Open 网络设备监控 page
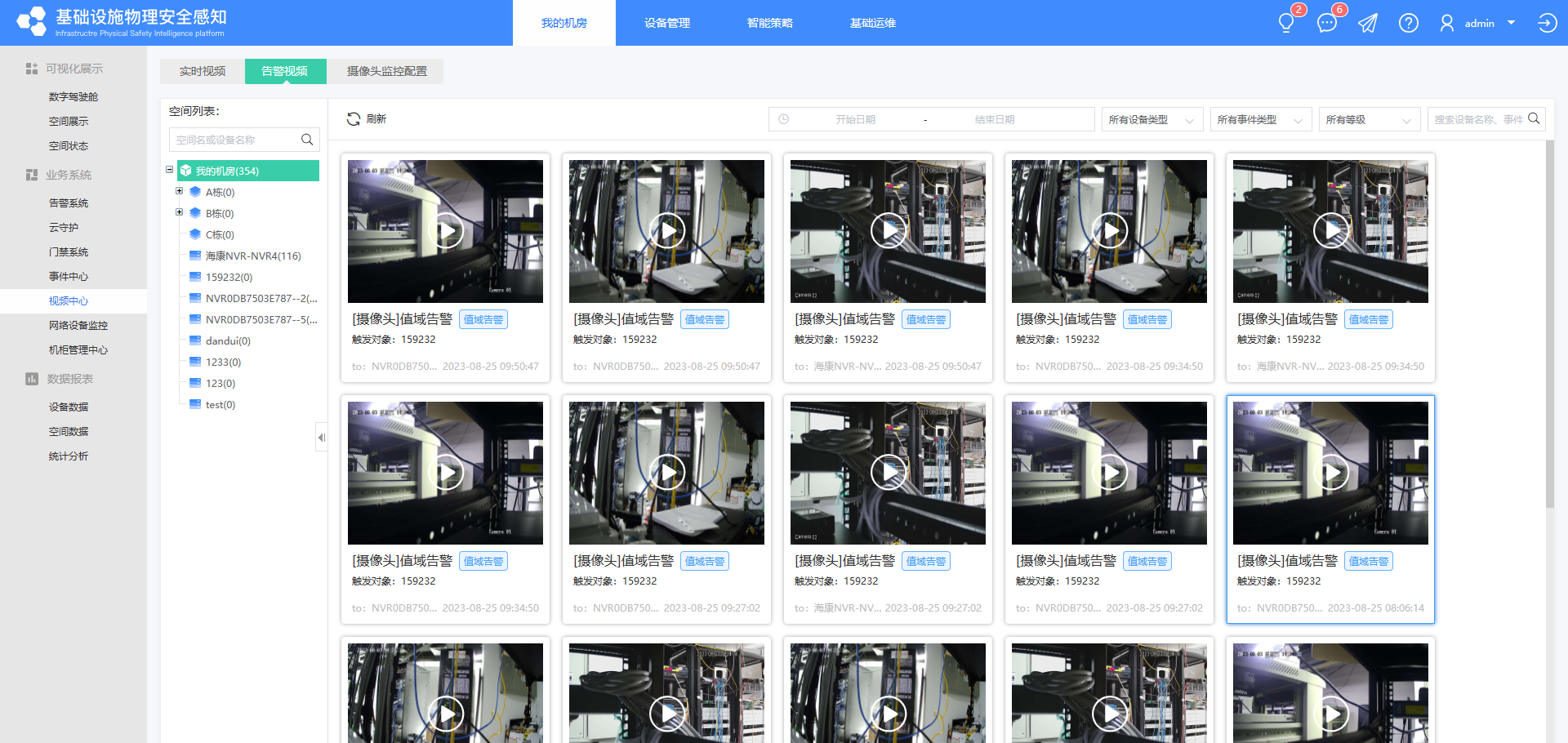1568x743 pixels. pyautogui.click(x=78, y=325)
